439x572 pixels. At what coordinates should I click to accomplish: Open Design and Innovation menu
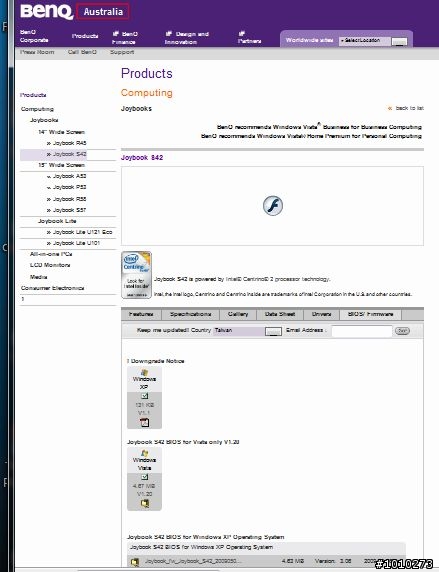(187, 38)
